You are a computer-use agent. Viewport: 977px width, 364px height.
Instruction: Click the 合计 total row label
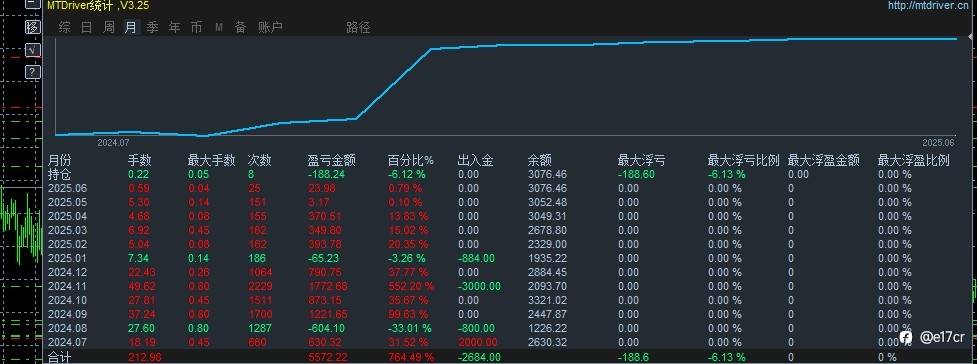pos(59,358)
